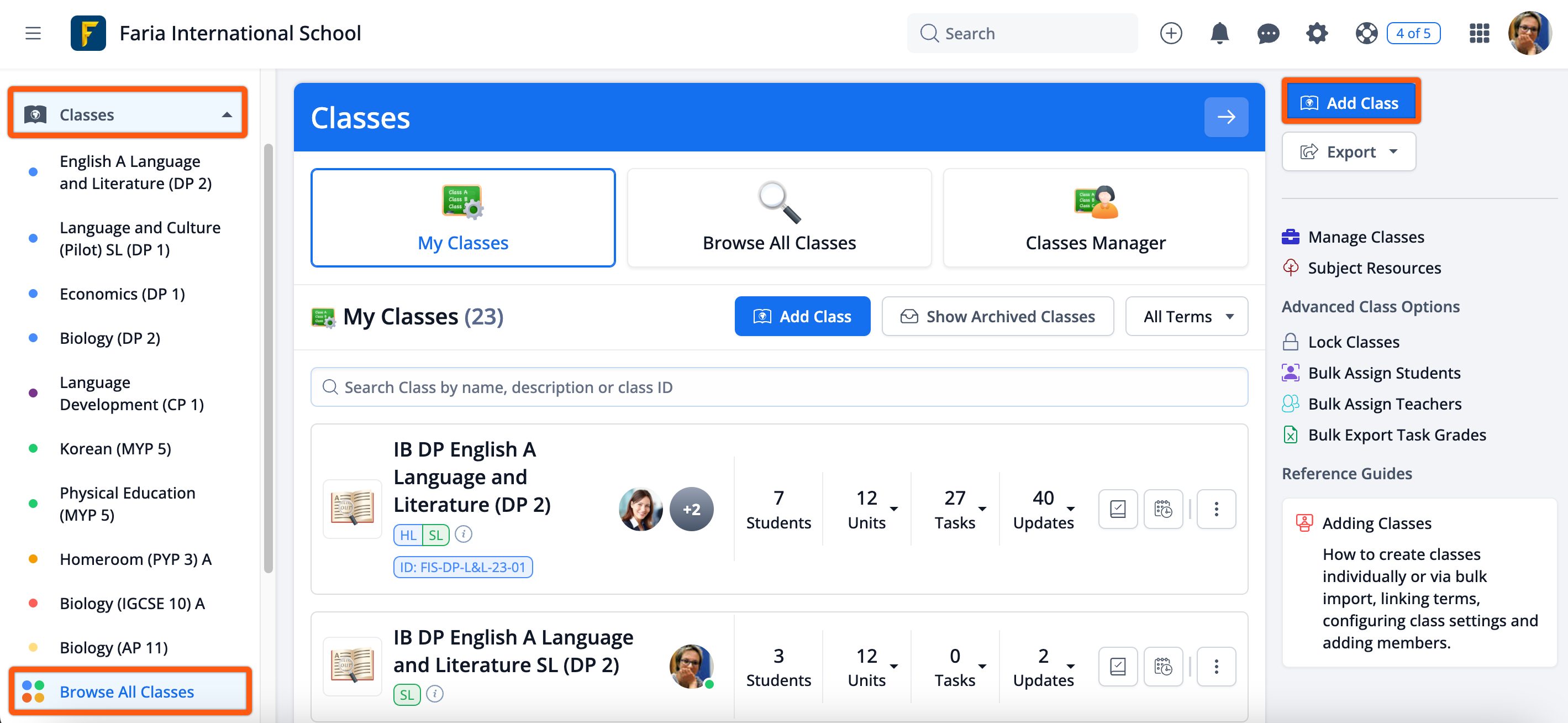The width and height of the screenshot is (1568, 723).
Task: Click calendar clock icon on SL class card
Action: click(1162, 667)
